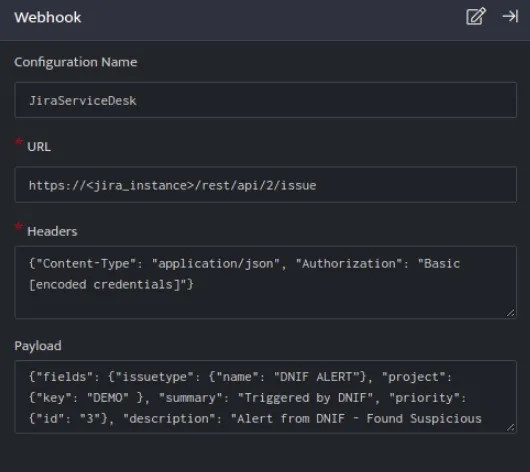Click the red asterisk beside URL
530x472 pixels.
[x=19, y=141]
